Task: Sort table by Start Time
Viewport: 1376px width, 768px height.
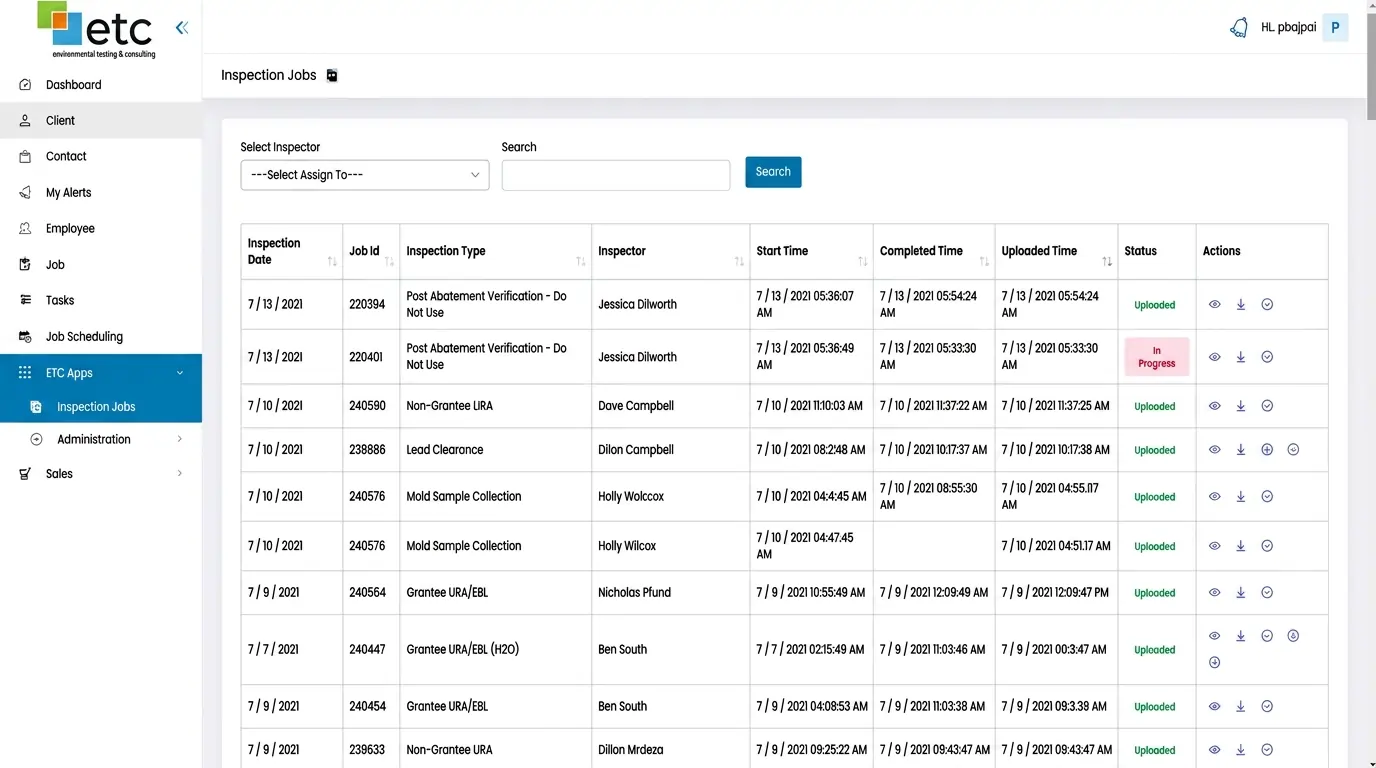Action: click(x=862, y=261)
